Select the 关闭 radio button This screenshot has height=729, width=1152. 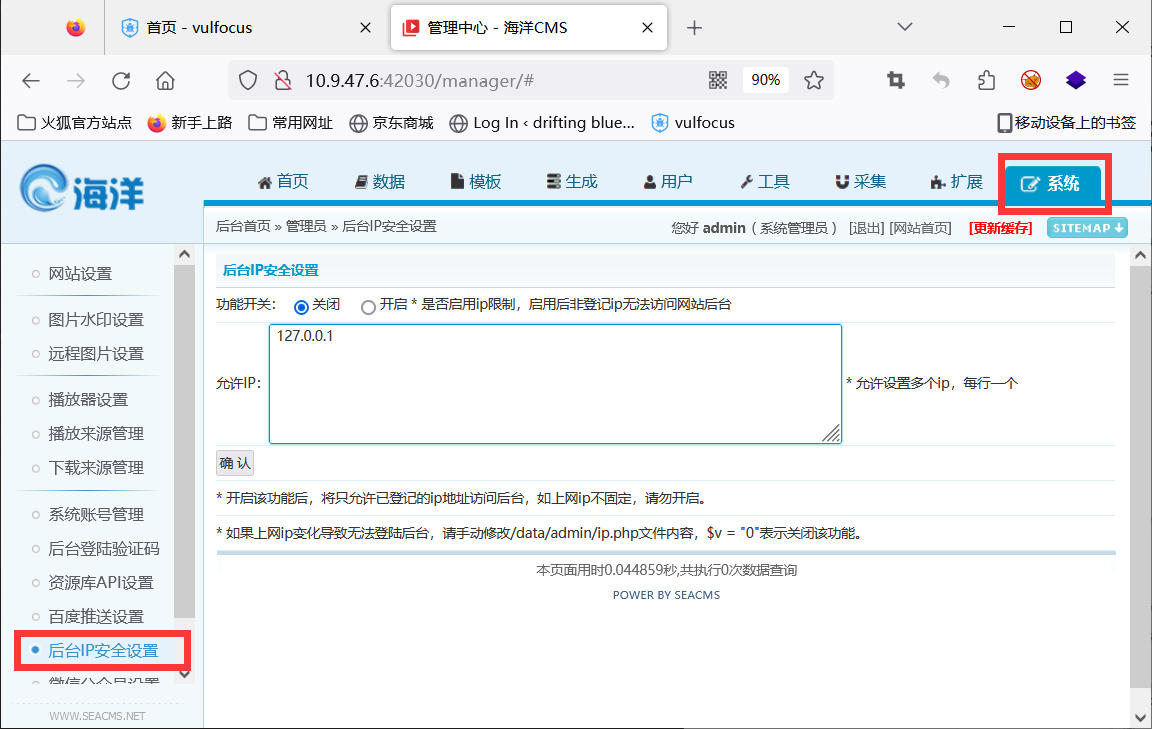(x=301, y=307)
